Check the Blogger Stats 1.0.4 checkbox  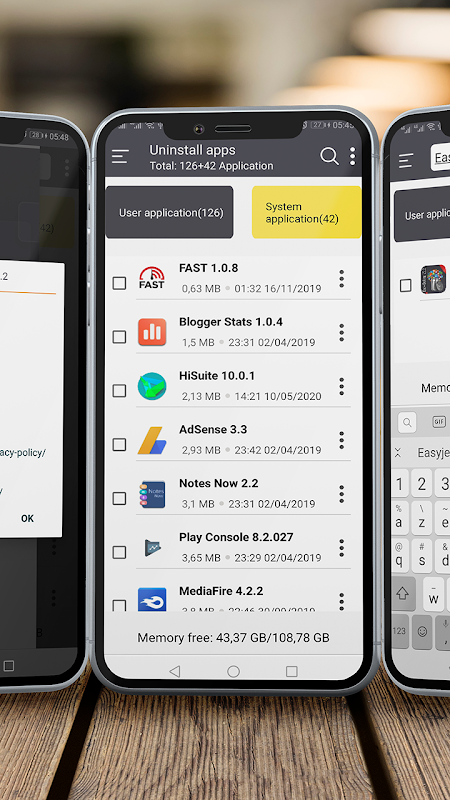(119, 337)
